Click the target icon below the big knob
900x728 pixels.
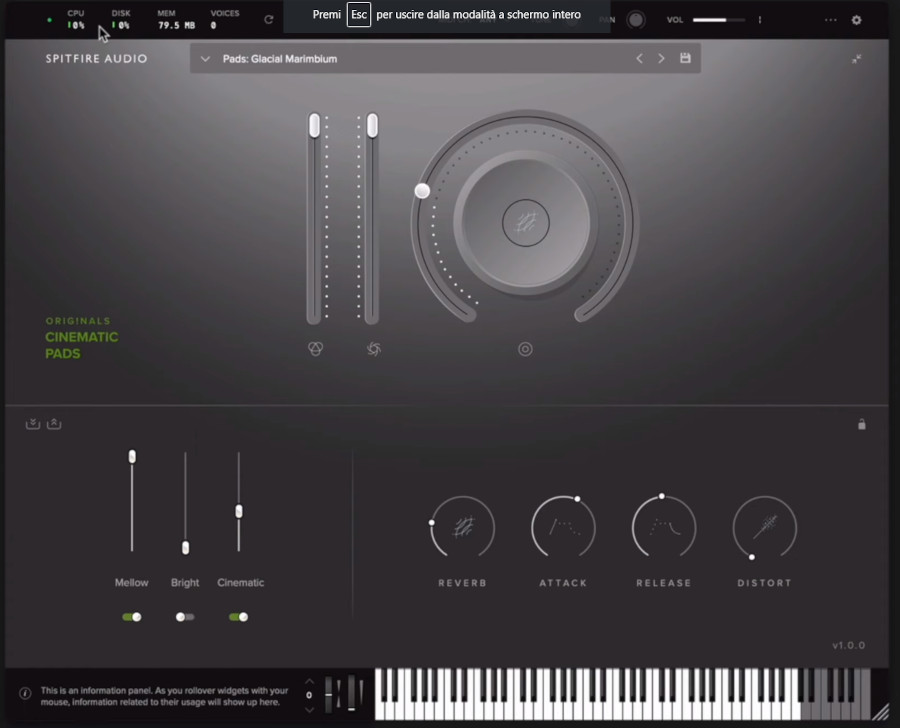pos(525,349)
